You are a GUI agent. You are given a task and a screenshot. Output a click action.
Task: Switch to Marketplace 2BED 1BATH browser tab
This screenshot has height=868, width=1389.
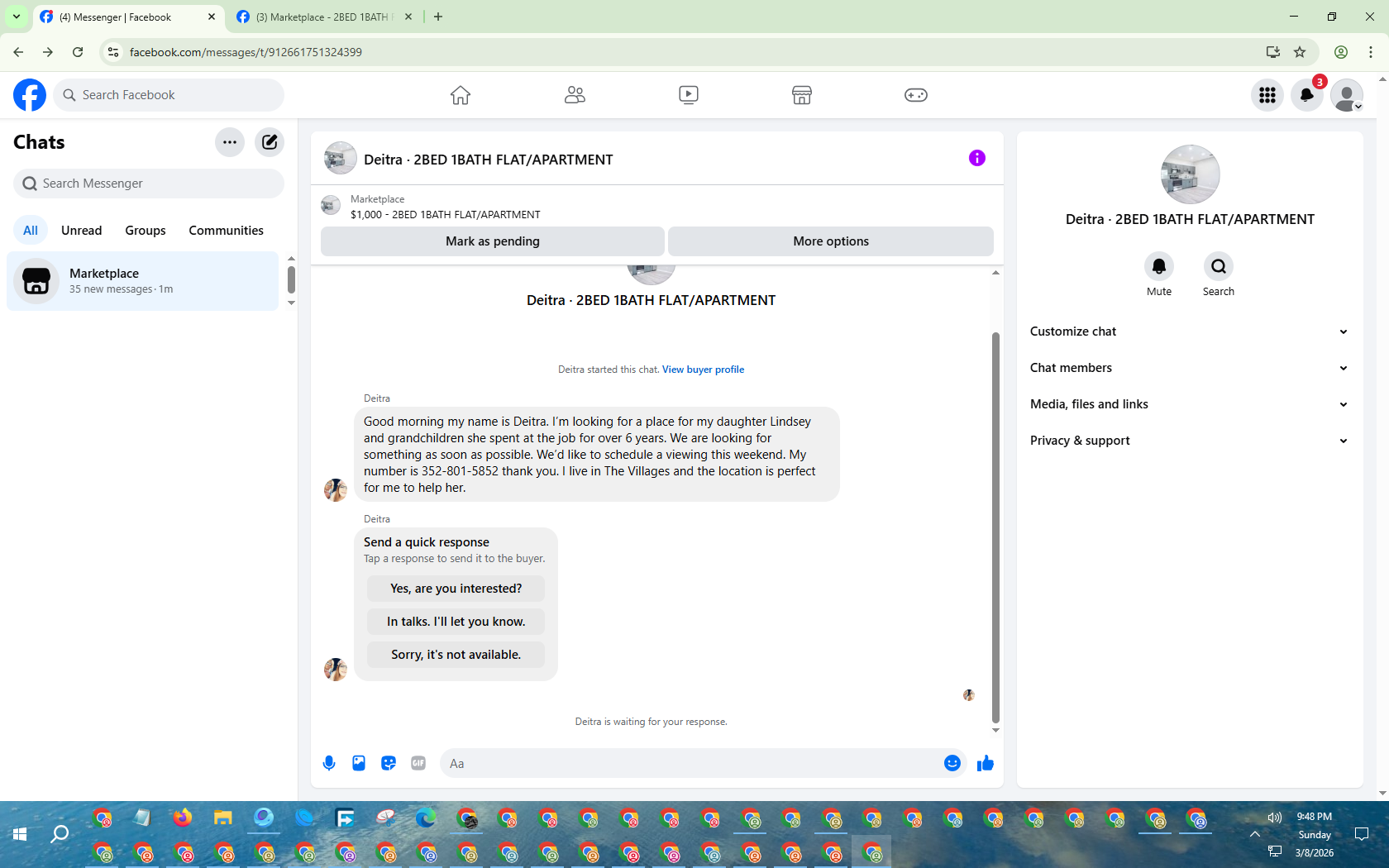(325, 17)
